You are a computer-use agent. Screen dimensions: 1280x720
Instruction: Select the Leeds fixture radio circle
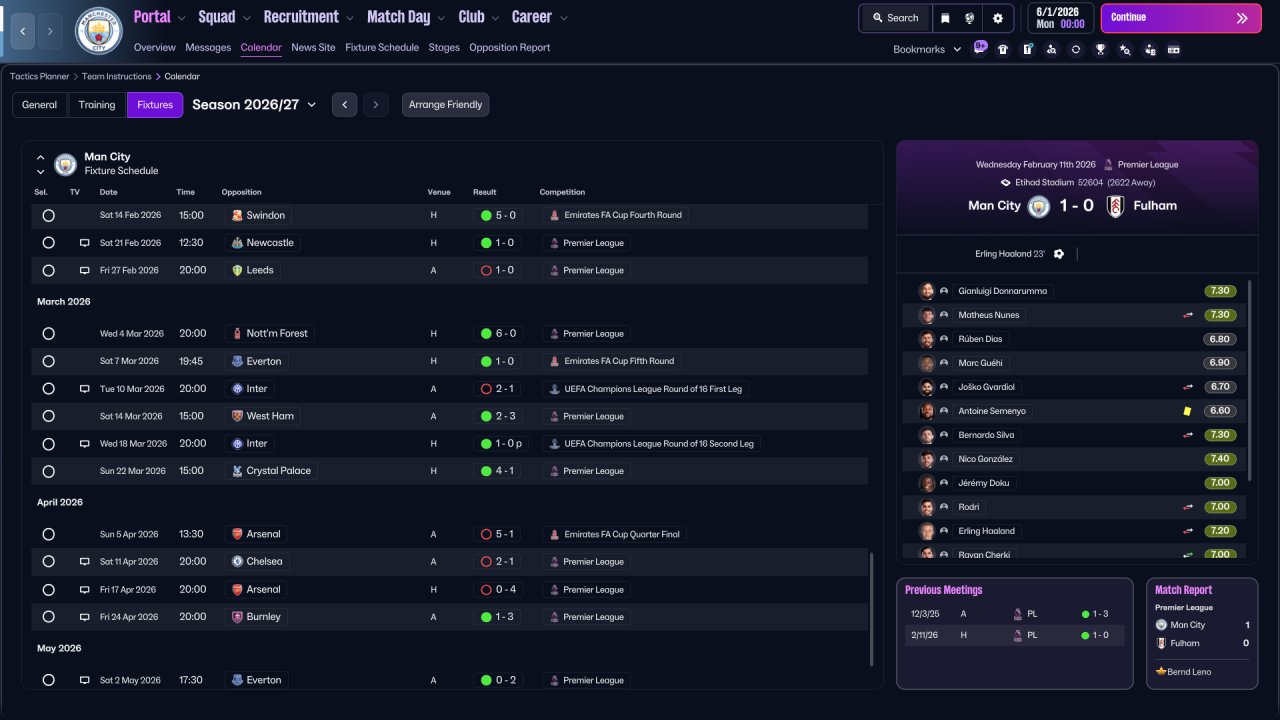click(48, 270)
